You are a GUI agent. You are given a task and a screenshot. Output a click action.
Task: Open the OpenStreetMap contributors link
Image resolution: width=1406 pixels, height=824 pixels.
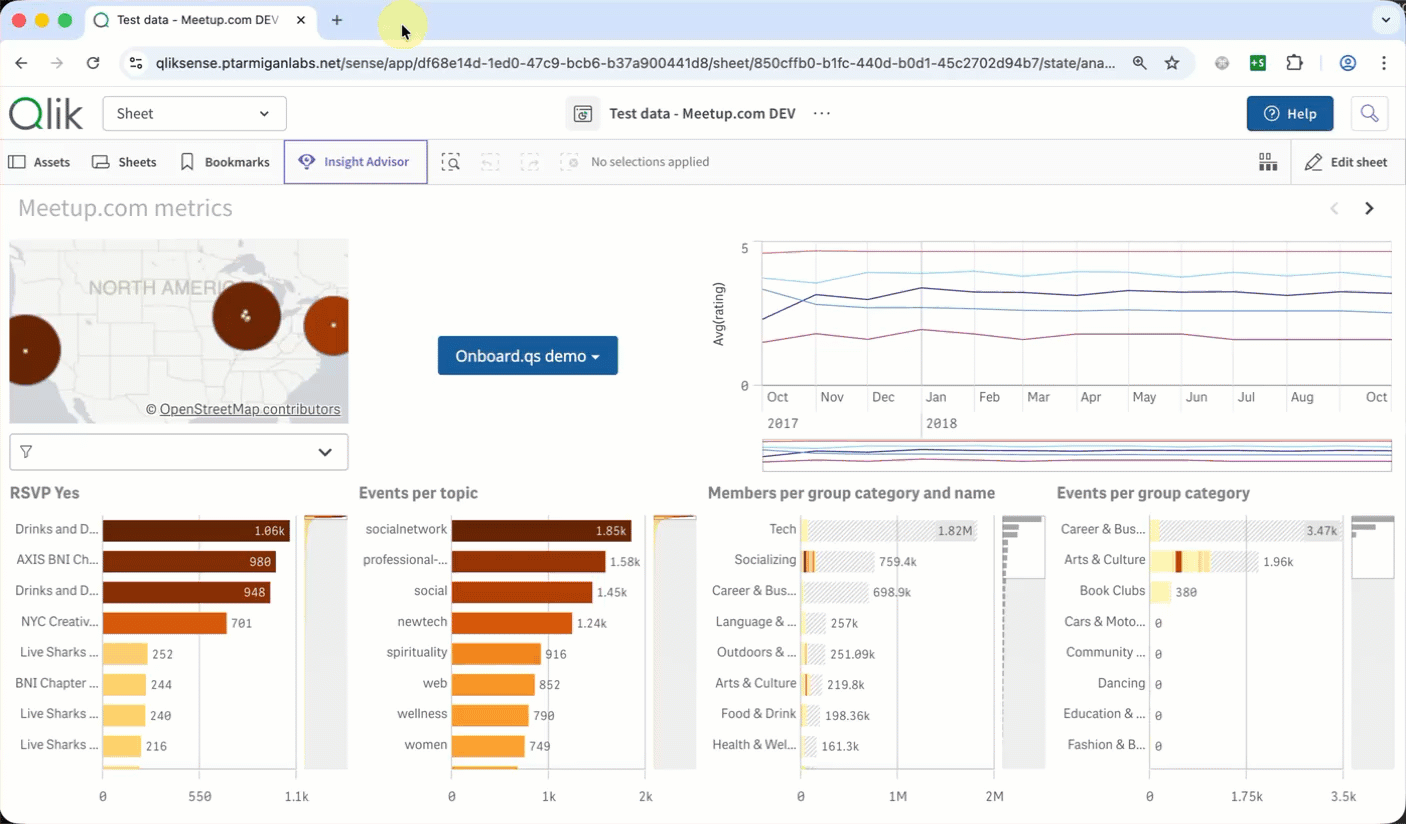(249, 409)
